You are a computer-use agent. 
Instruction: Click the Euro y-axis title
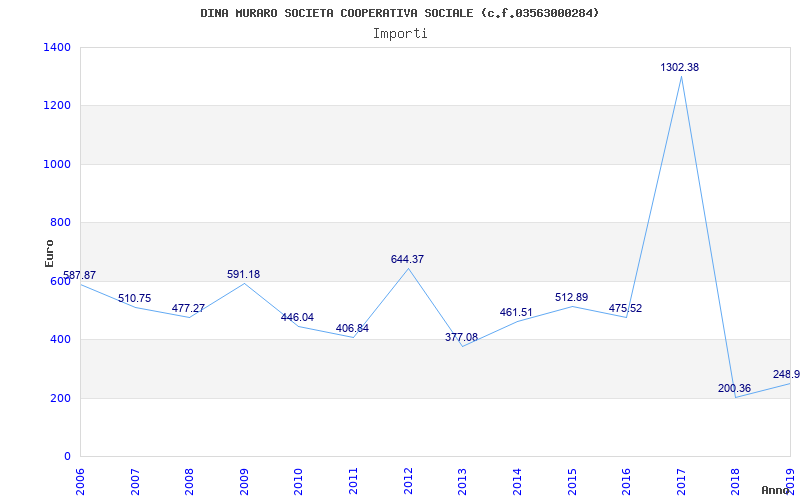49,253
